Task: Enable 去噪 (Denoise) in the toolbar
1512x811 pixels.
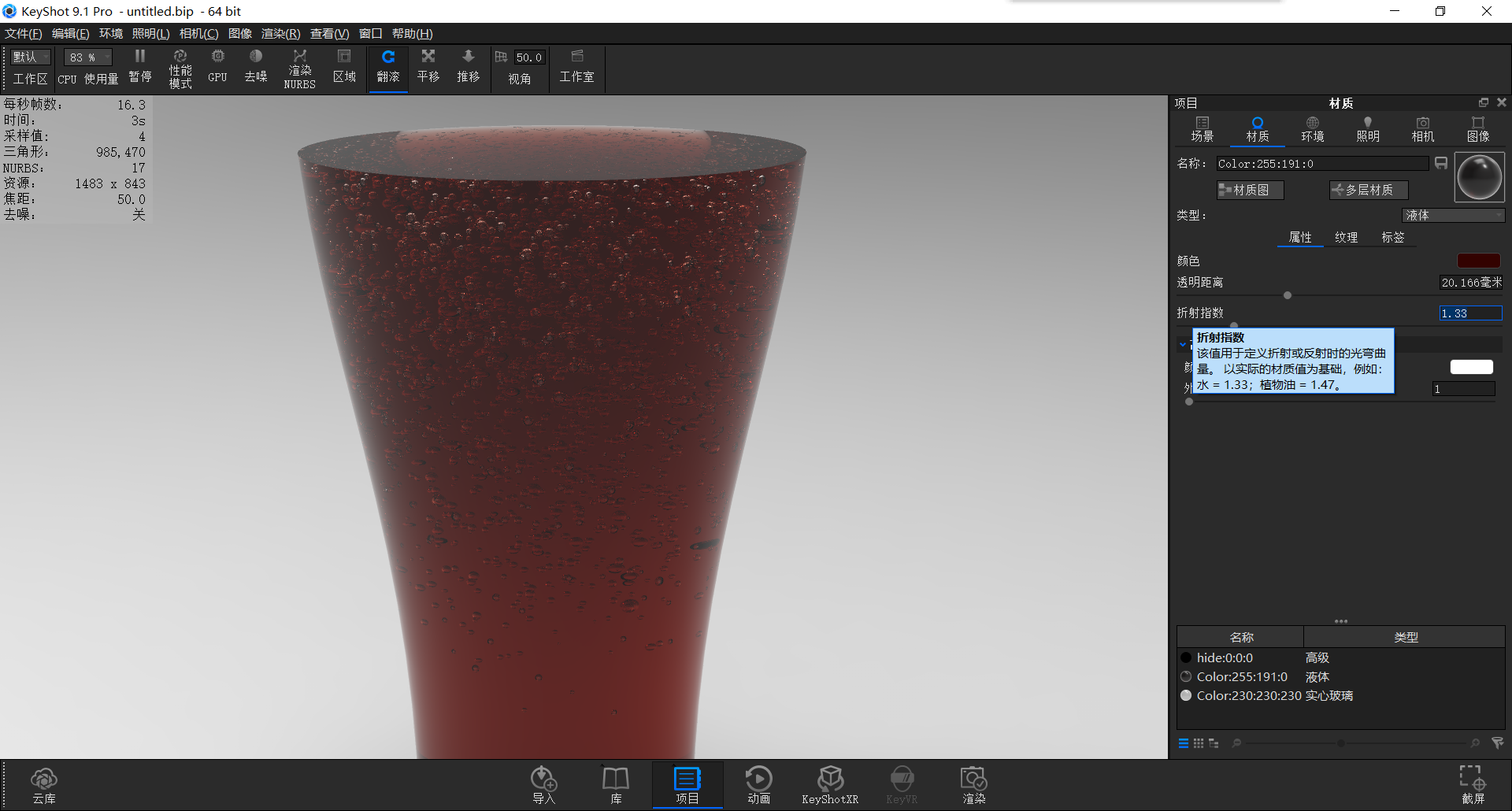Action: [x=255, y=67]
